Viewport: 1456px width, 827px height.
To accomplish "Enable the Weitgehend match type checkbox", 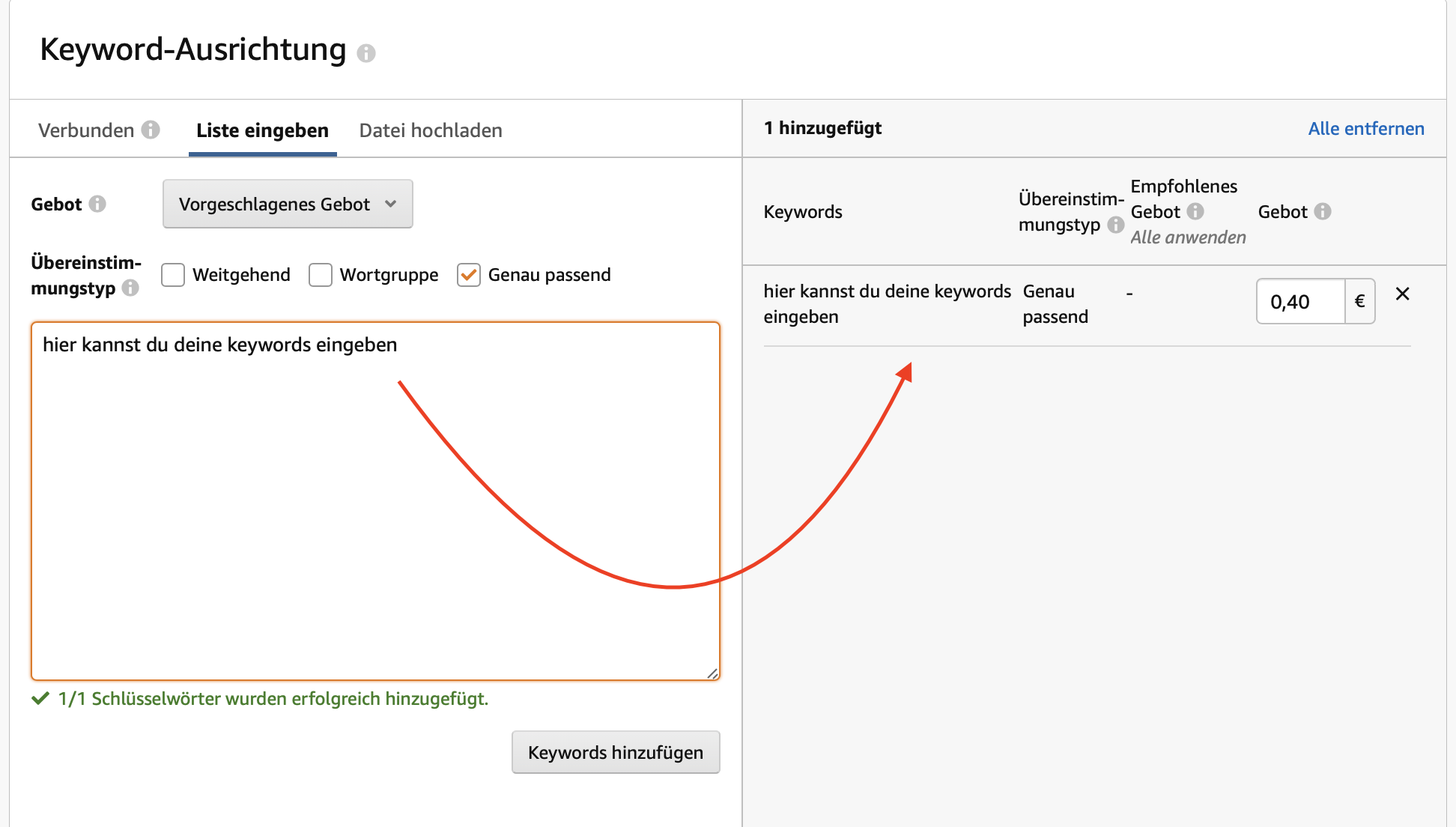I will [172, 275].
